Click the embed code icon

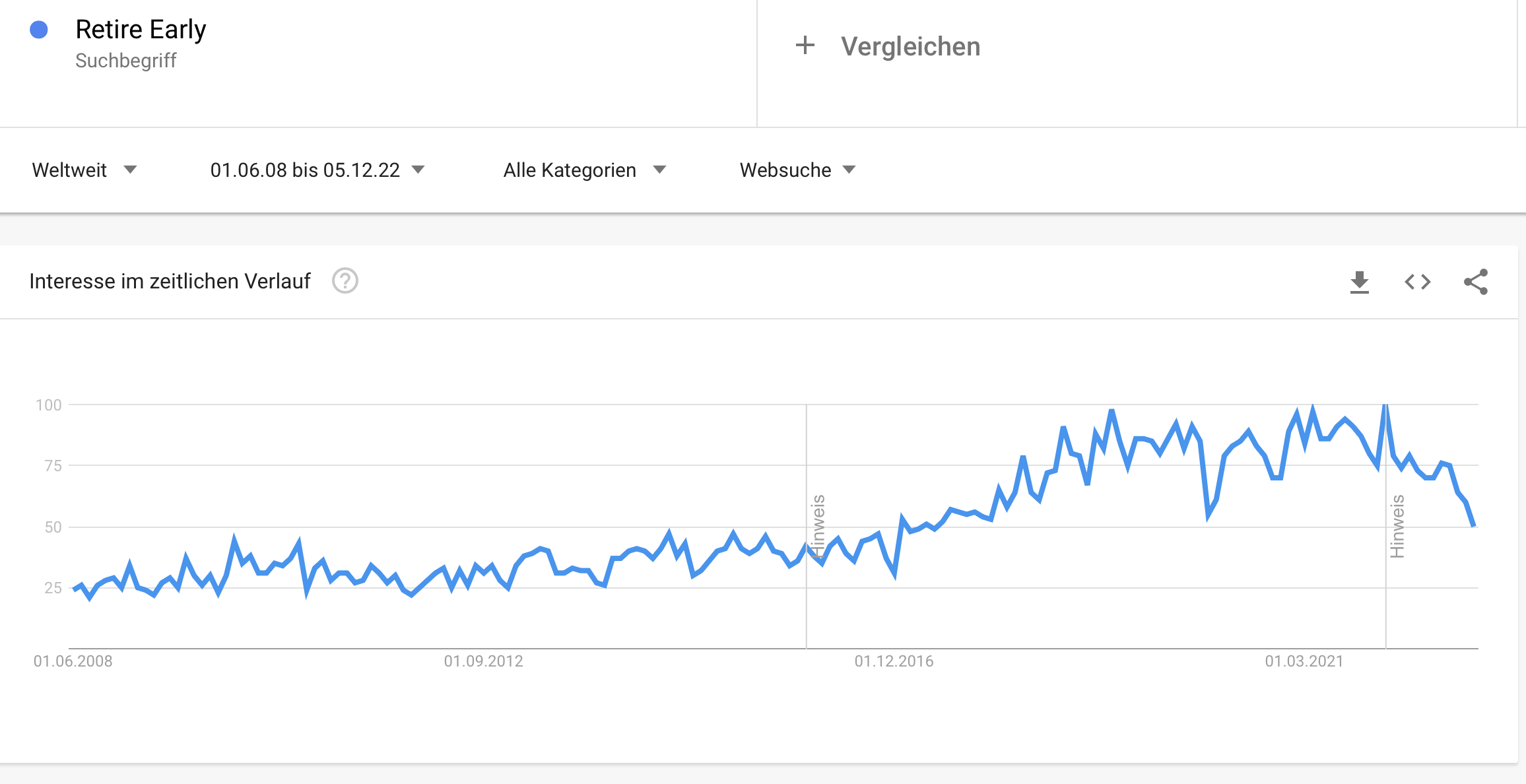pos(1417,282)
